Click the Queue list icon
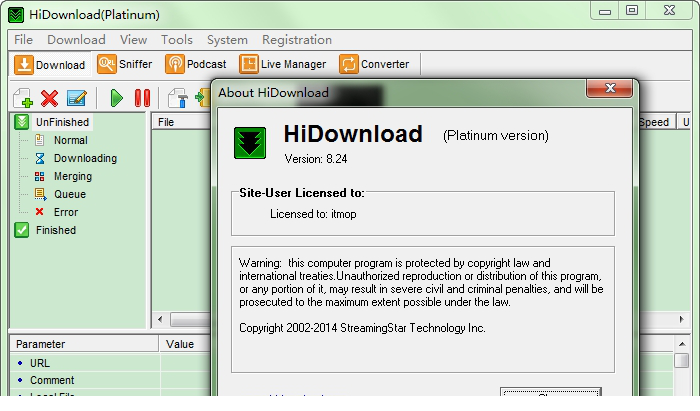 tap(40, 194)
